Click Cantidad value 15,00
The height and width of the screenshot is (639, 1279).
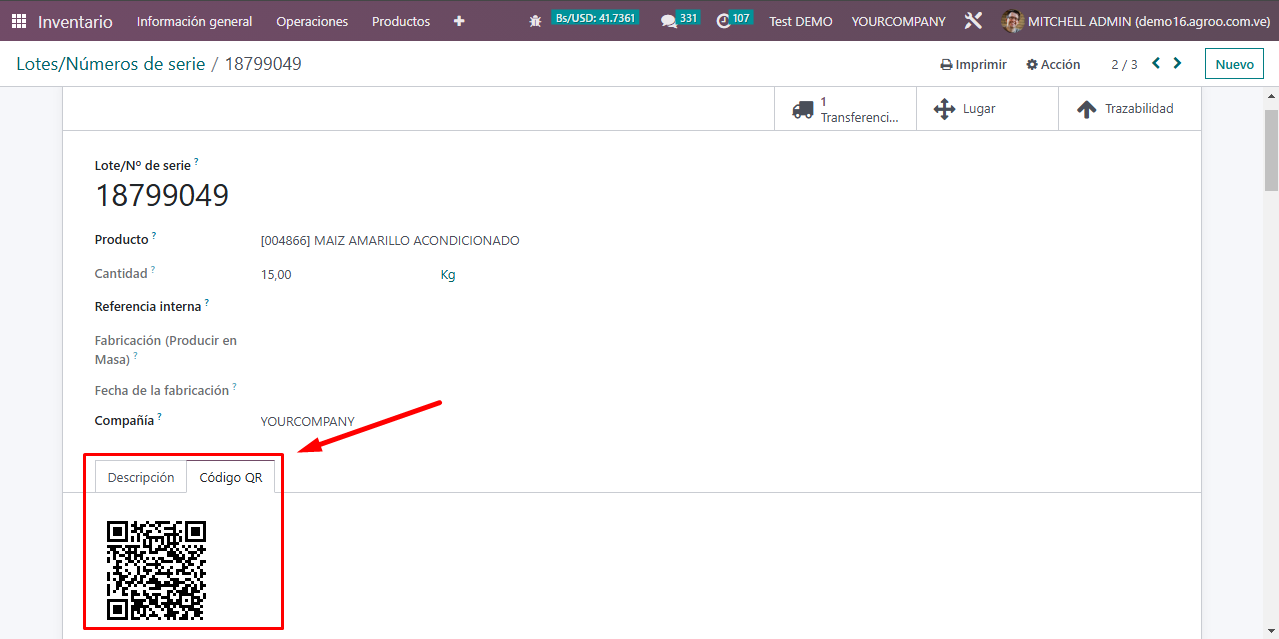click(276, 275)
